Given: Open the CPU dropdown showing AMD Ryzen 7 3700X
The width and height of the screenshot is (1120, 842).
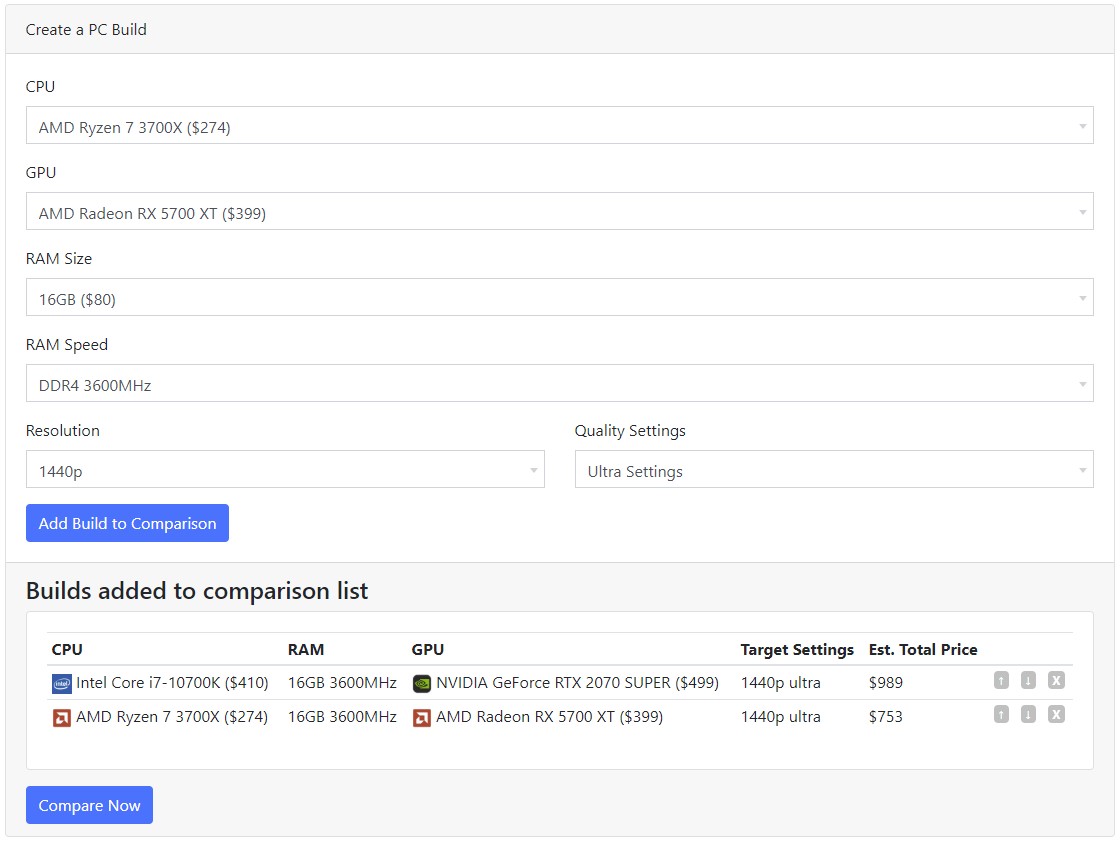Looking at the screenshot, I should pos(559,125).
